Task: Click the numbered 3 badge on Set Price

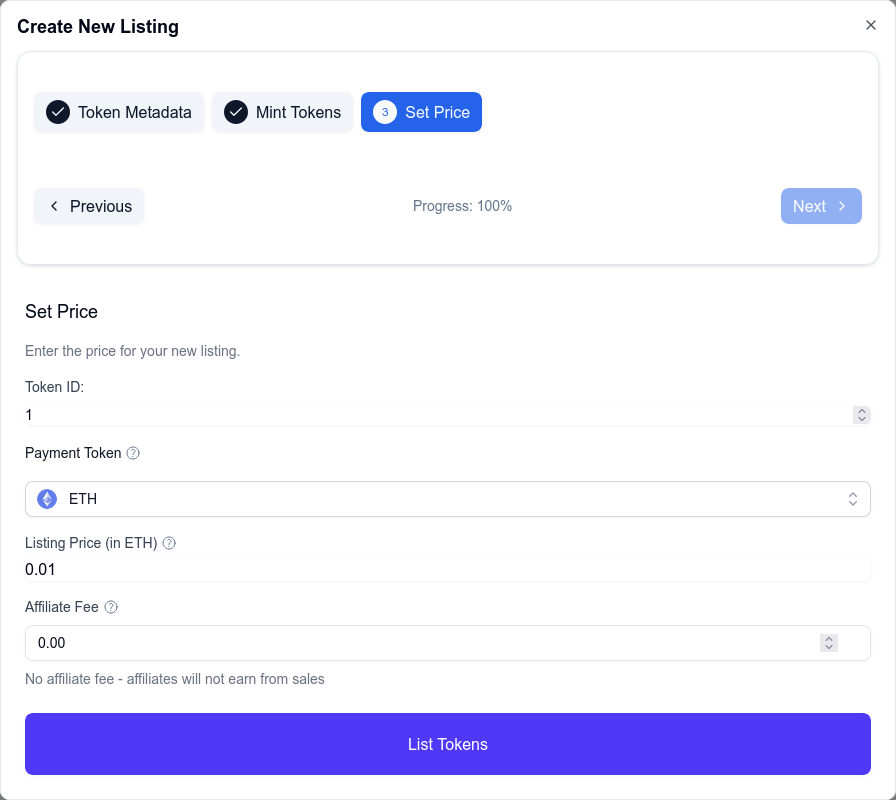Action: click(384, 112)
